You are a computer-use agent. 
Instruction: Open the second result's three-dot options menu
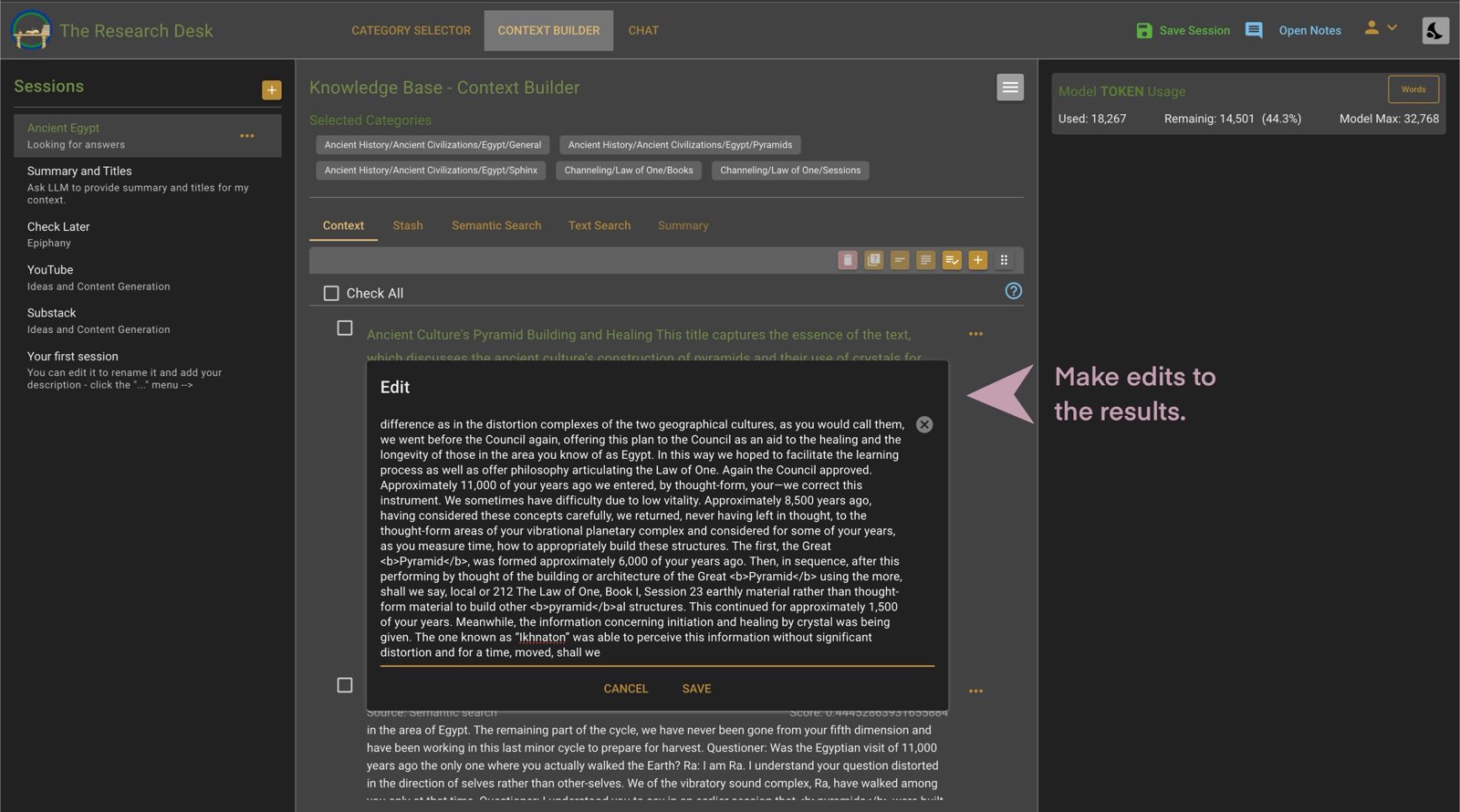[x=975, y=691]
